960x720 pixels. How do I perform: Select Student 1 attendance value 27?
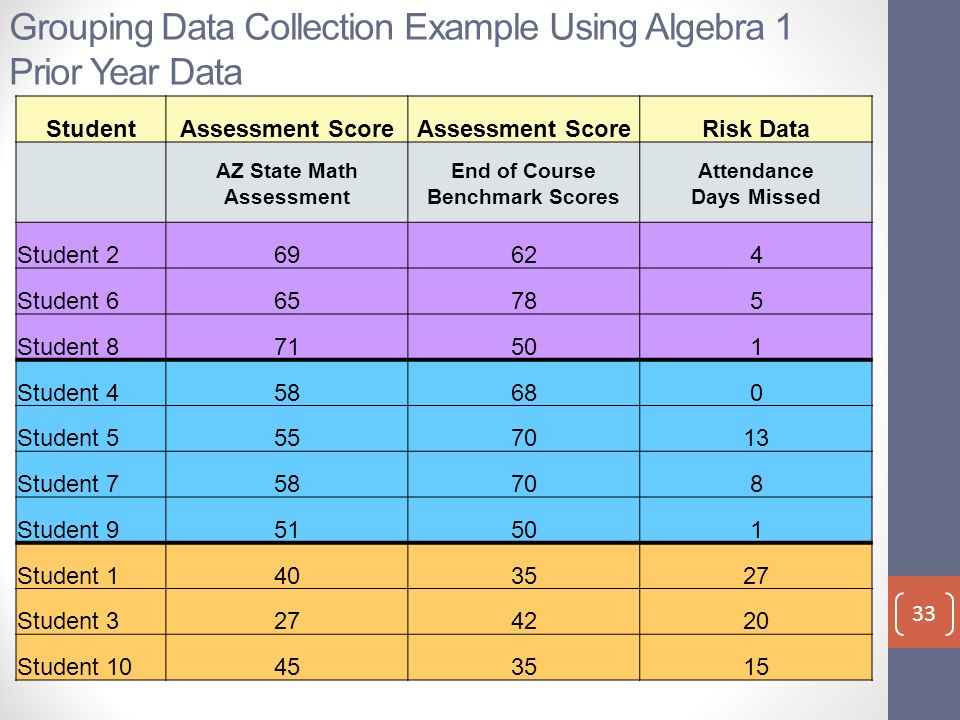tap(756, 576)
